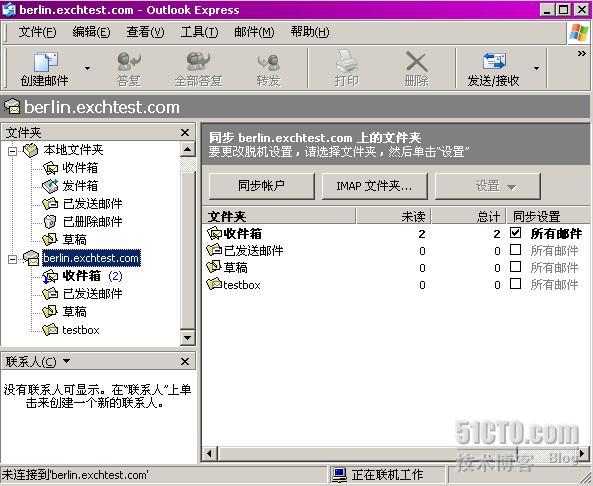Click the IMAP 文件夹... button
The height and width of the screenshot is (486, 593).
[374, 186]
